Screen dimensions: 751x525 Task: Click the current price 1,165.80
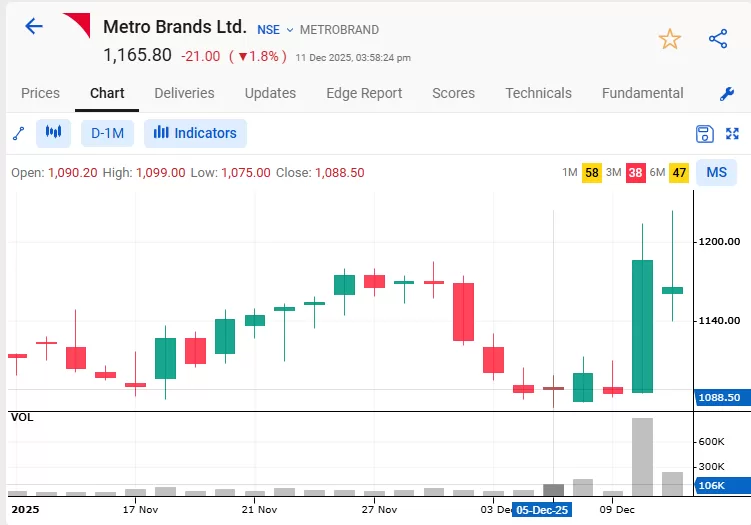pos(137,55)
